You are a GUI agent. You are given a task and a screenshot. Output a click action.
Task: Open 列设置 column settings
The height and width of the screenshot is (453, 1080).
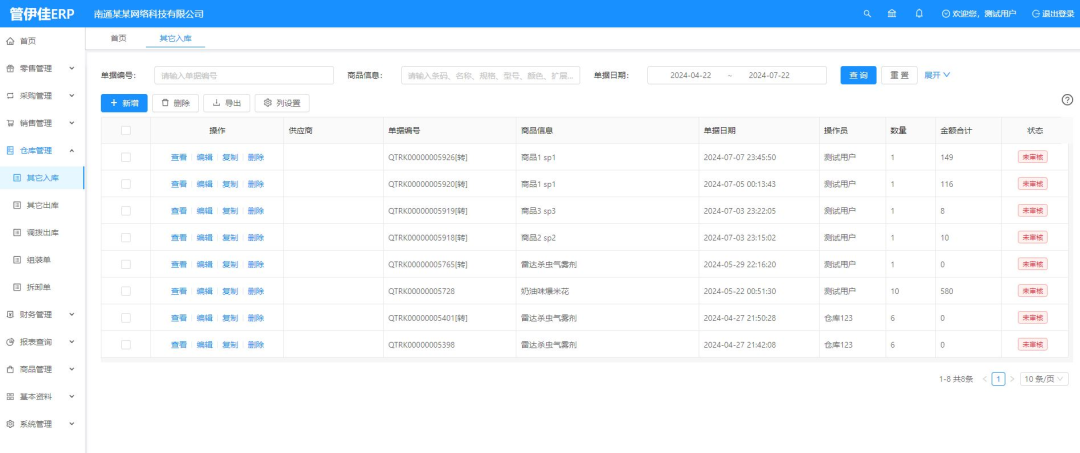[283, 103]
